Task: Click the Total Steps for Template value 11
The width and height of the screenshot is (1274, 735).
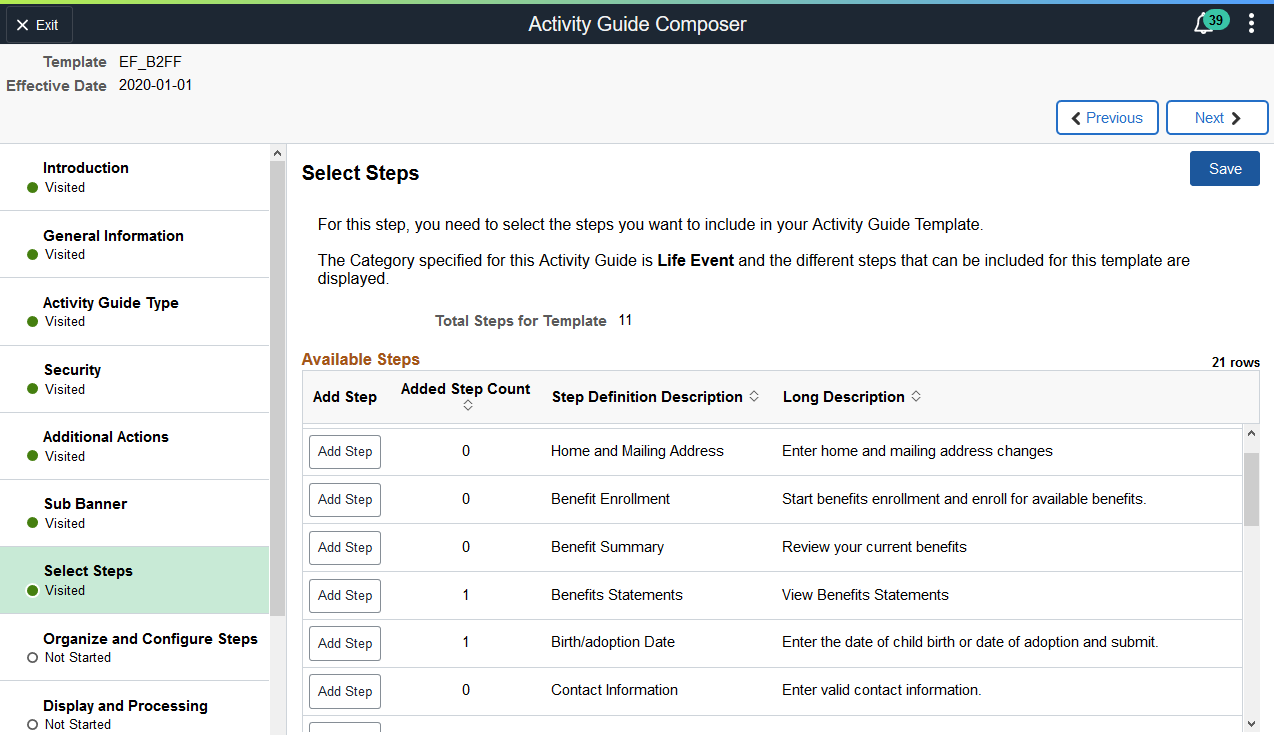Action: (625, 320)
